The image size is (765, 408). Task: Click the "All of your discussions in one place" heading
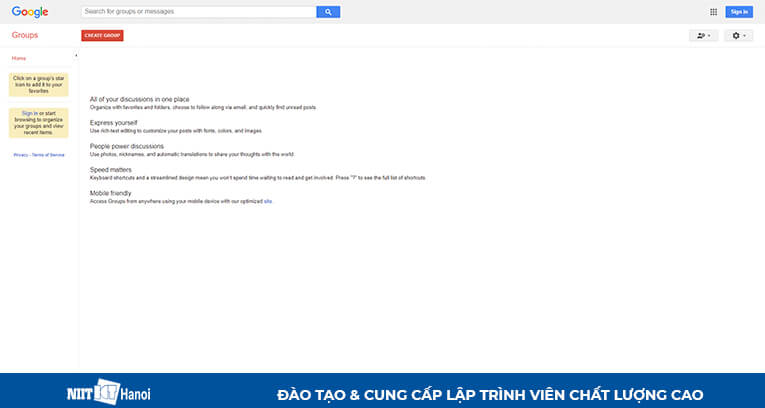click(x=140, y=100)
